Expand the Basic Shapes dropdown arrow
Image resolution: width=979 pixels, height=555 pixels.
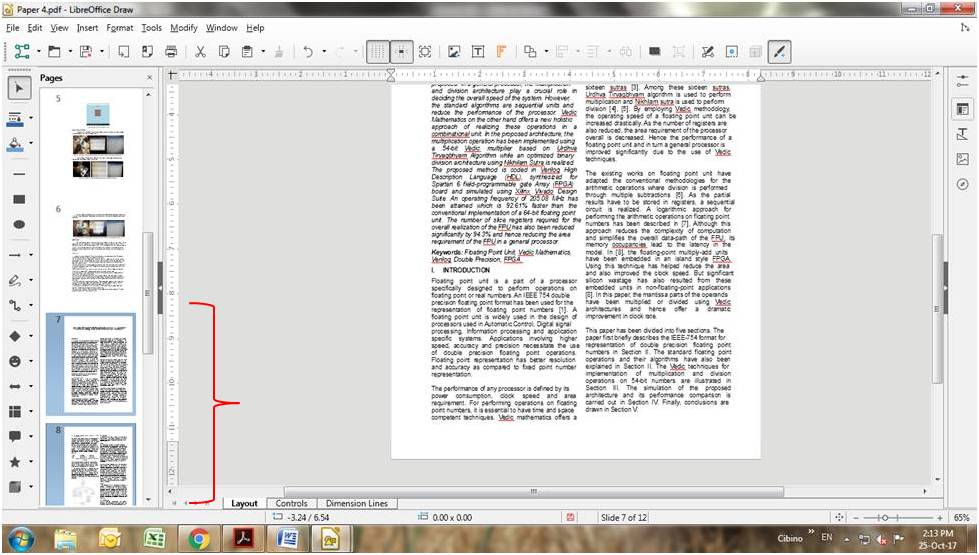click(x=31, y=336)
